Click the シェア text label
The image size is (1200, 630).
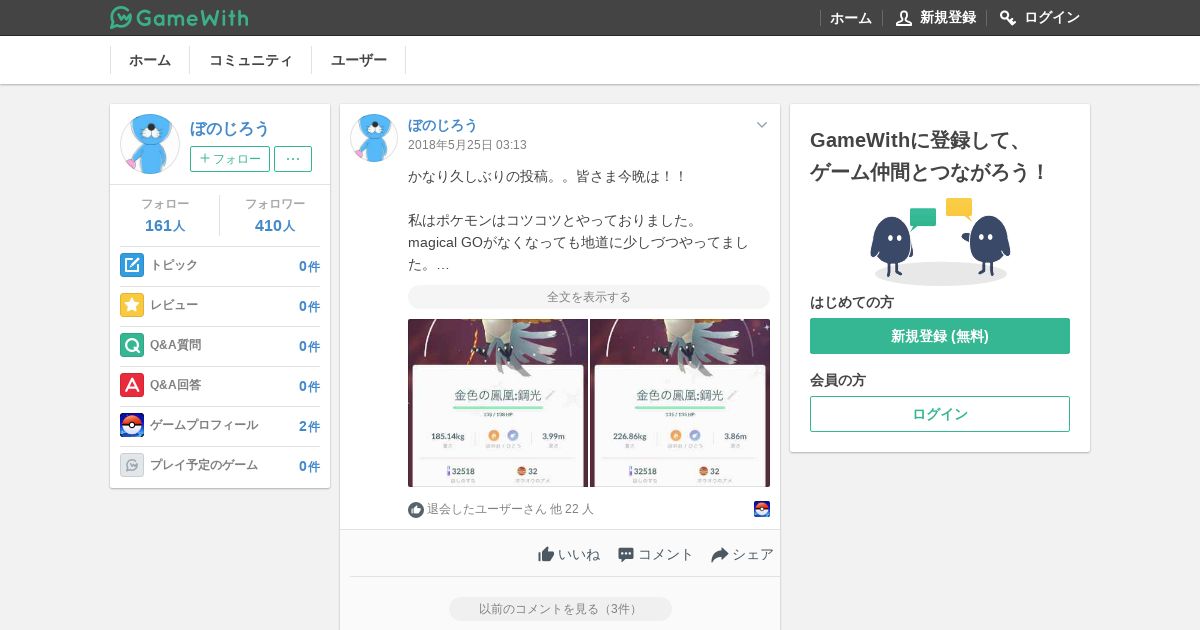(753, 554)
